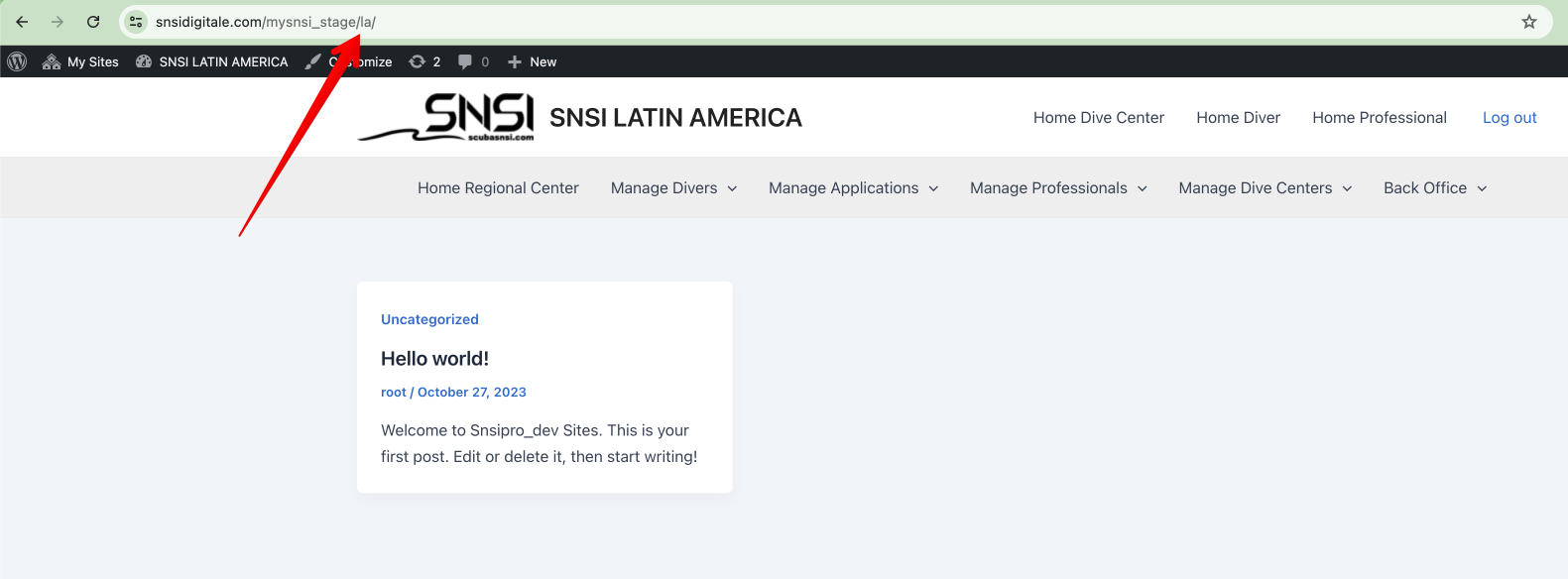
Task: Open the updates icon showing 2
Action: click(x=424, y=61)
